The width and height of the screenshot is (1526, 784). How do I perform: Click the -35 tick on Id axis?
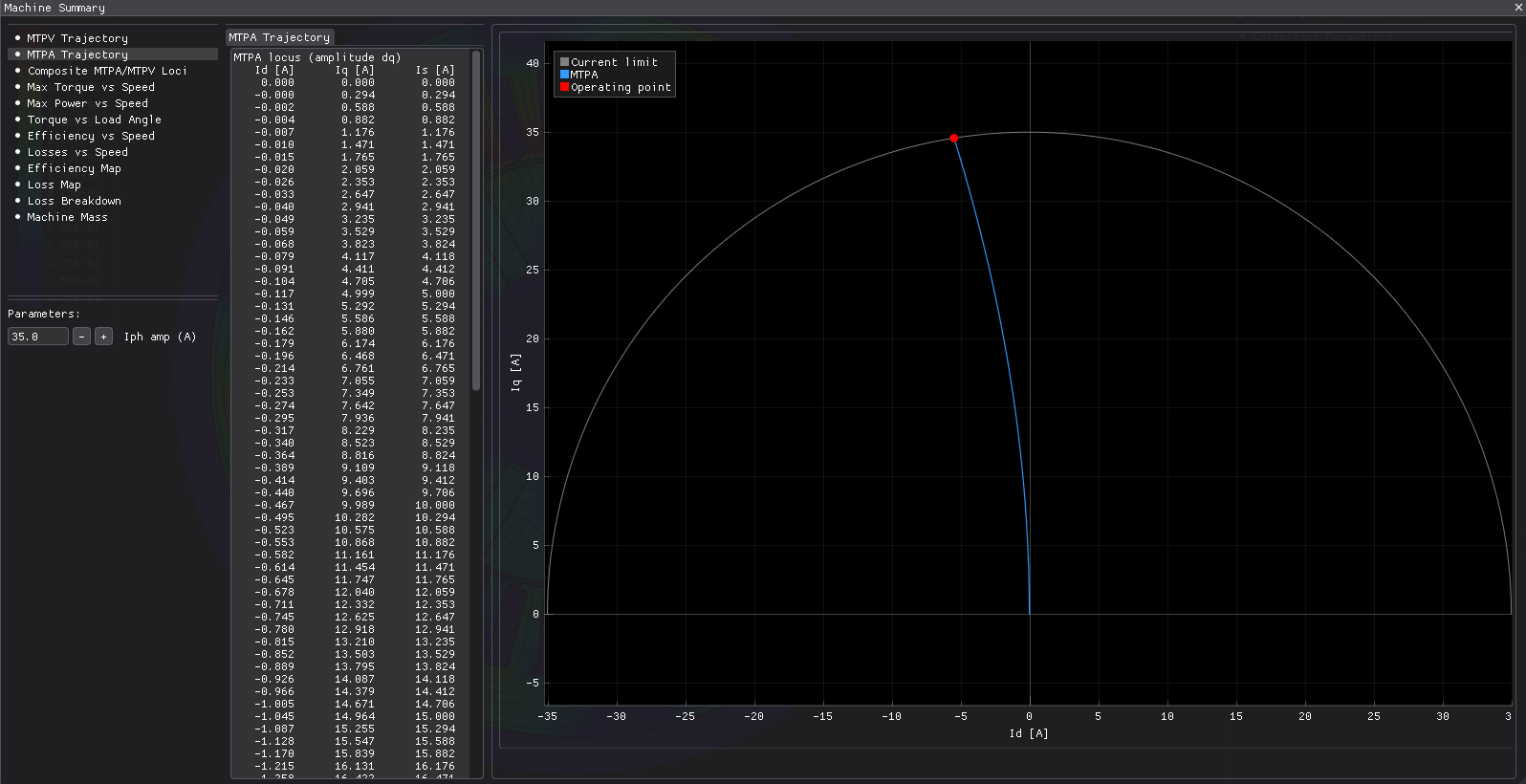pos(547,716)
